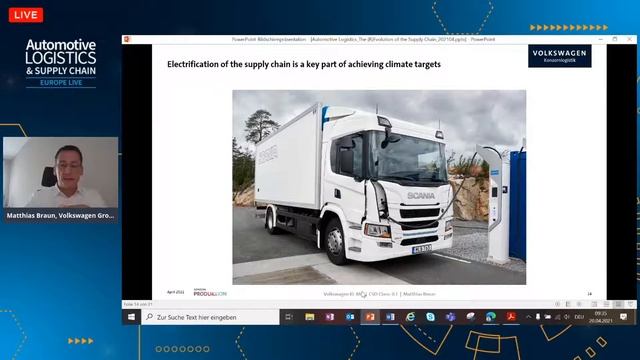Click the taskbar search box 'Zur Suche Text hier eingeben'
640x360 pixels.
210,317
